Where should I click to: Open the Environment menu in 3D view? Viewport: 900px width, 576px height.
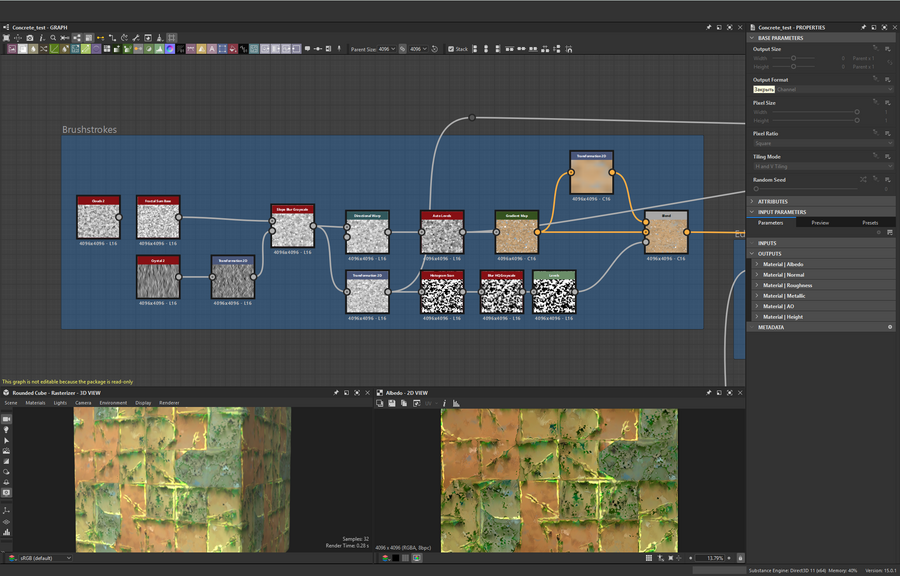point(113,403)
